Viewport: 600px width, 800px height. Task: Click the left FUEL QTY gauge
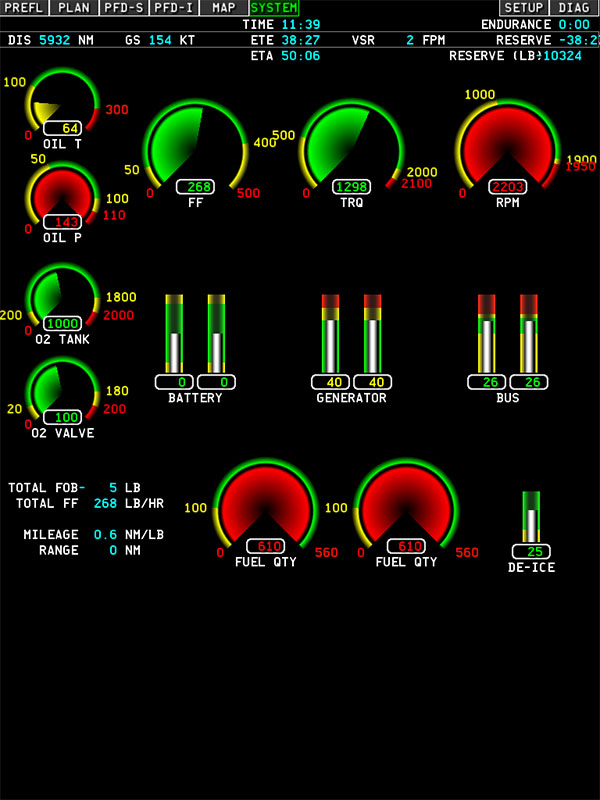[265, 505]
